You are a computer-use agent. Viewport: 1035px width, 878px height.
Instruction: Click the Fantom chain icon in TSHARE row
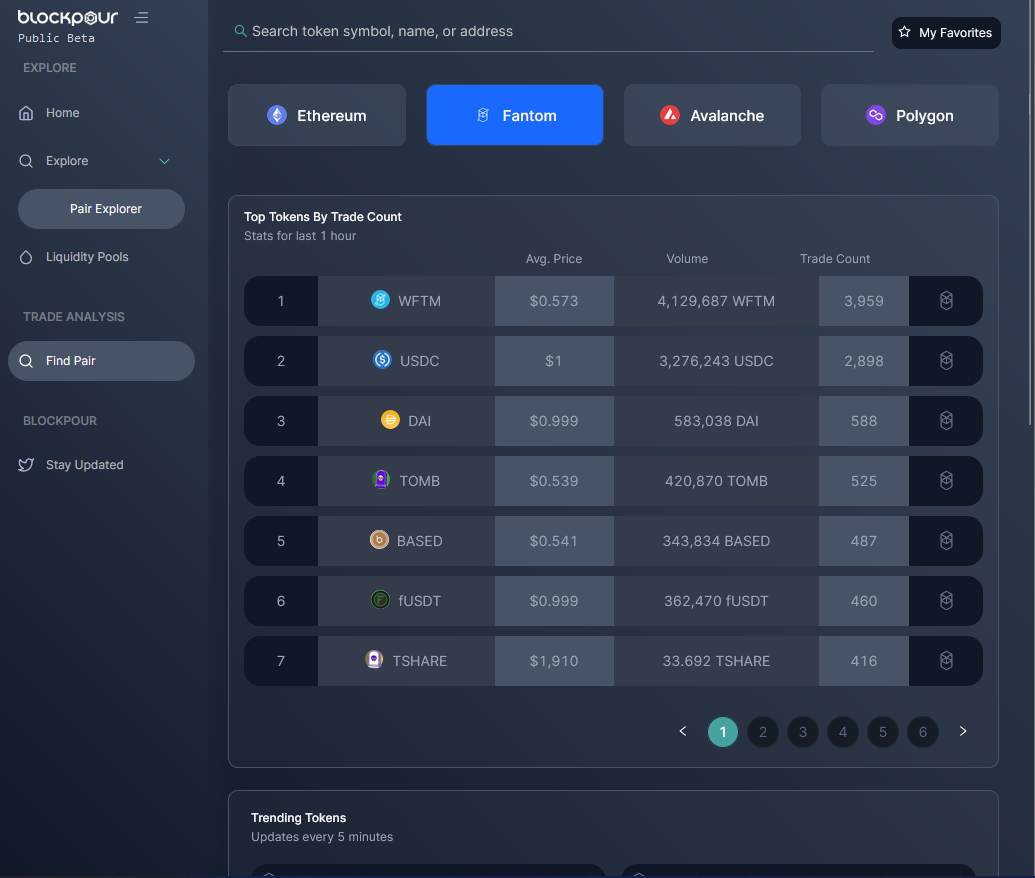tap(946, 661)
